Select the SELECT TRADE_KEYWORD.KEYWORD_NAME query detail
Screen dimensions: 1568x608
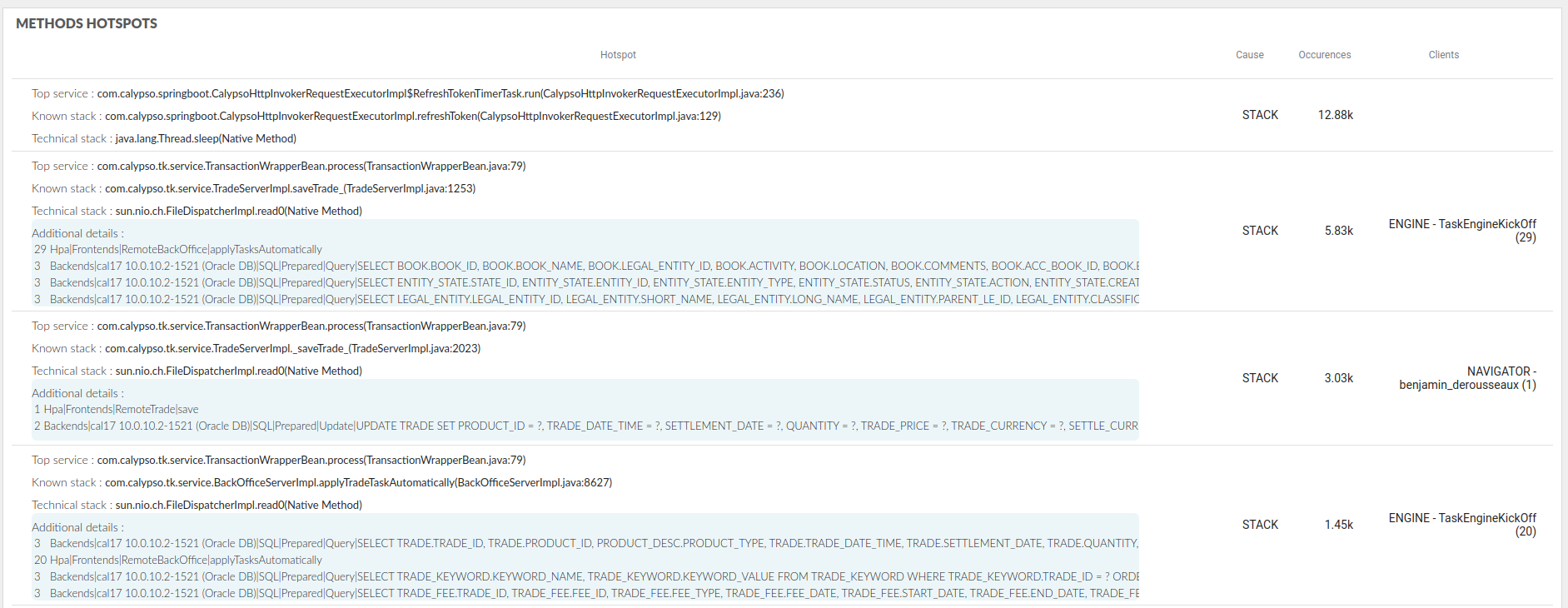point(586,576)
